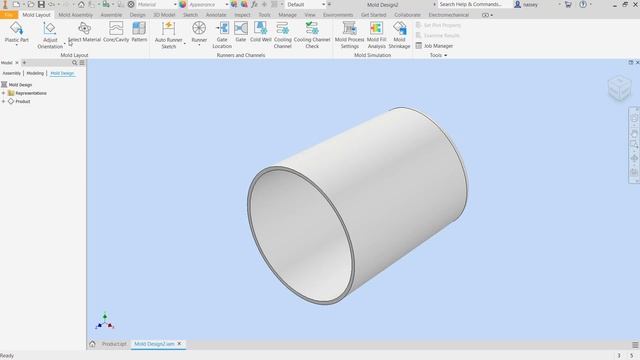This screenshot has width=640, height=360.
Task: Select Mold Design root tree item
Action: coord(20,85)
